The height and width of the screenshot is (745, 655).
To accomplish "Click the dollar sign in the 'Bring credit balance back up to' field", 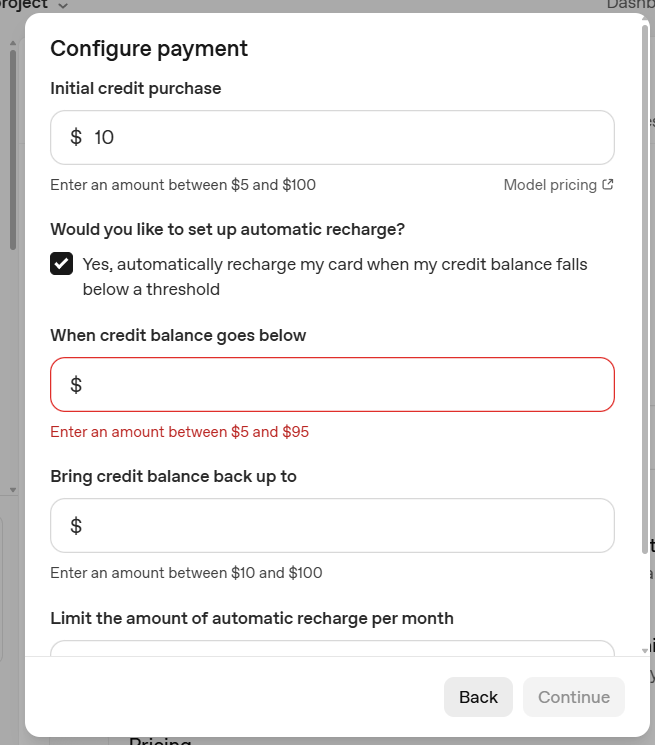I will pyautogui.click(x=76, y=525).
